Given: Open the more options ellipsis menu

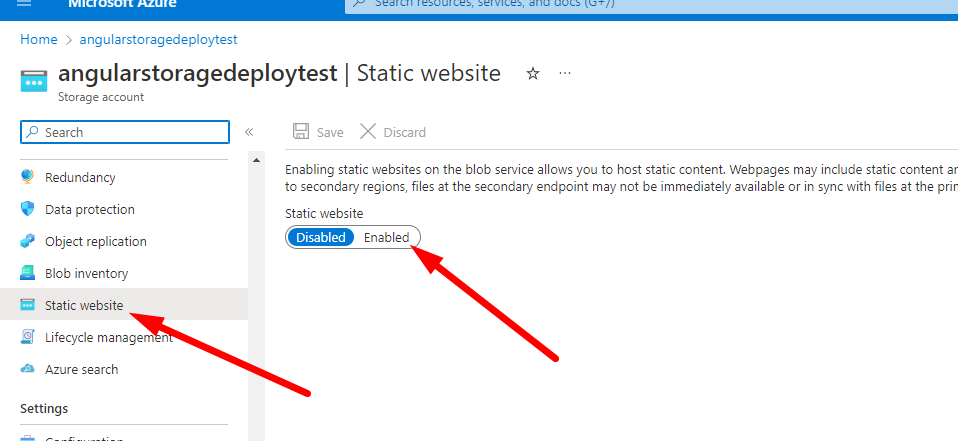Looking at the screenshot, I should coord(565,74).
